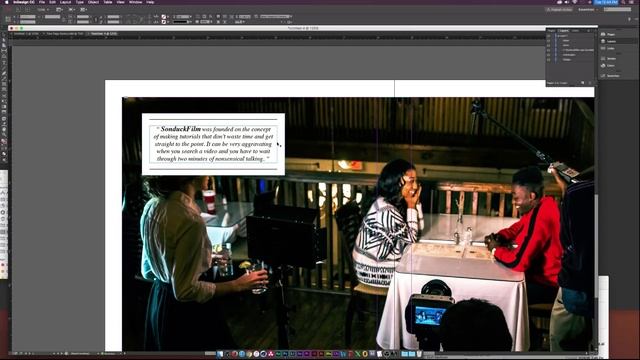Screen dimensions: 640x360
Task: Open the zoom level dropdown
Action: [x=44, y=9]
